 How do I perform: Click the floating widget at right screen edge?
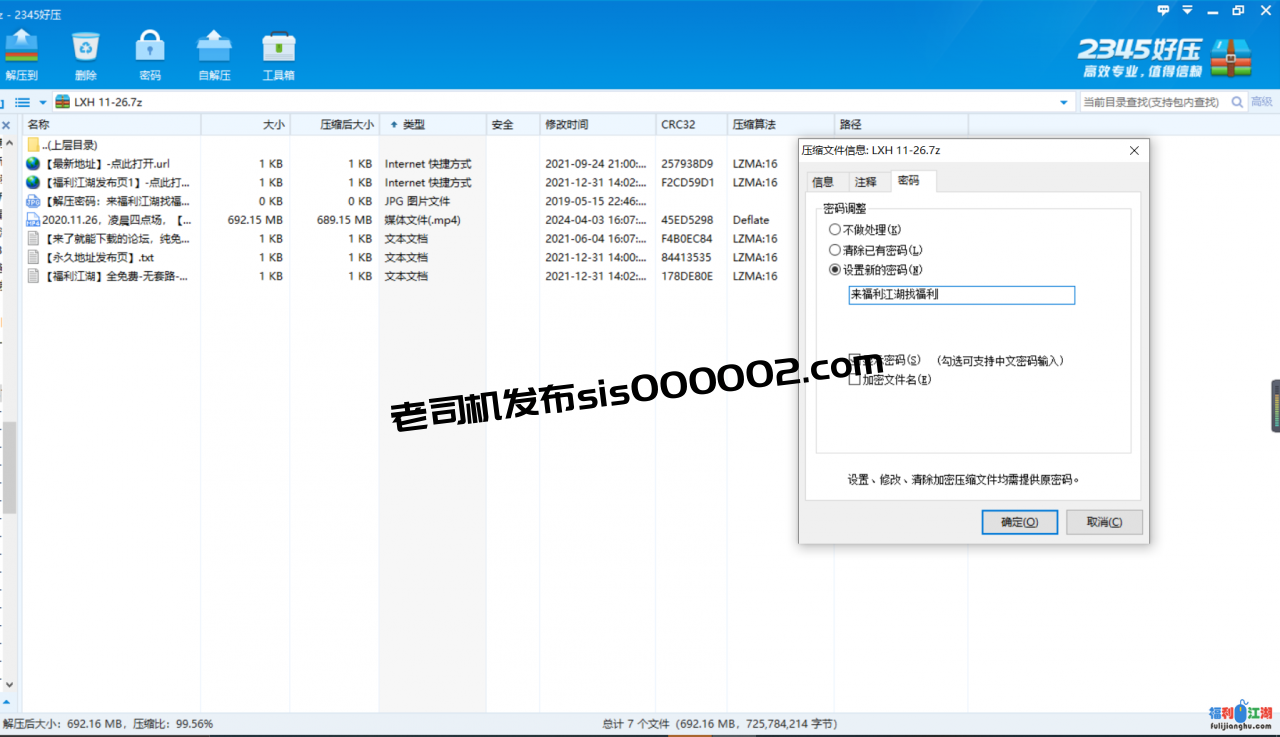pos(1275,406)
